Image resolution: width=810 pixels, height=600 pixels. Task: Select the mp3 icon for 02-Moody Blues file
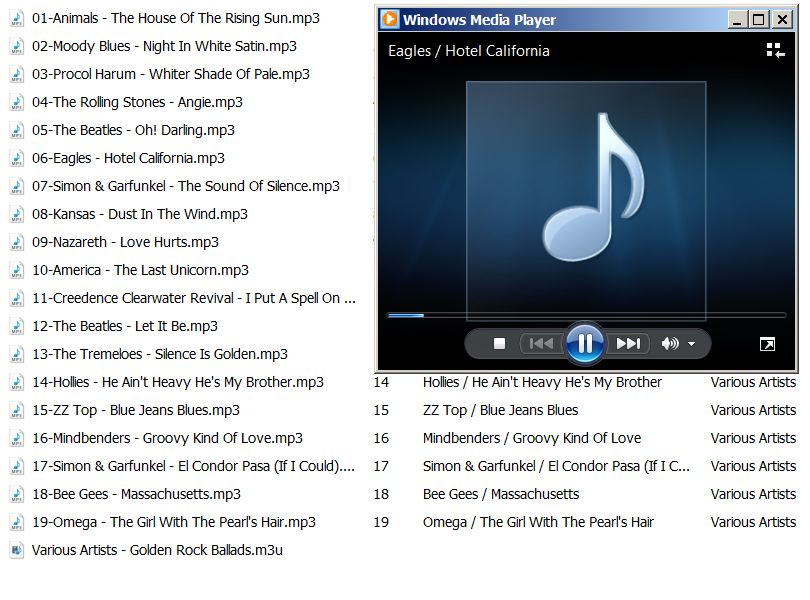17,46
